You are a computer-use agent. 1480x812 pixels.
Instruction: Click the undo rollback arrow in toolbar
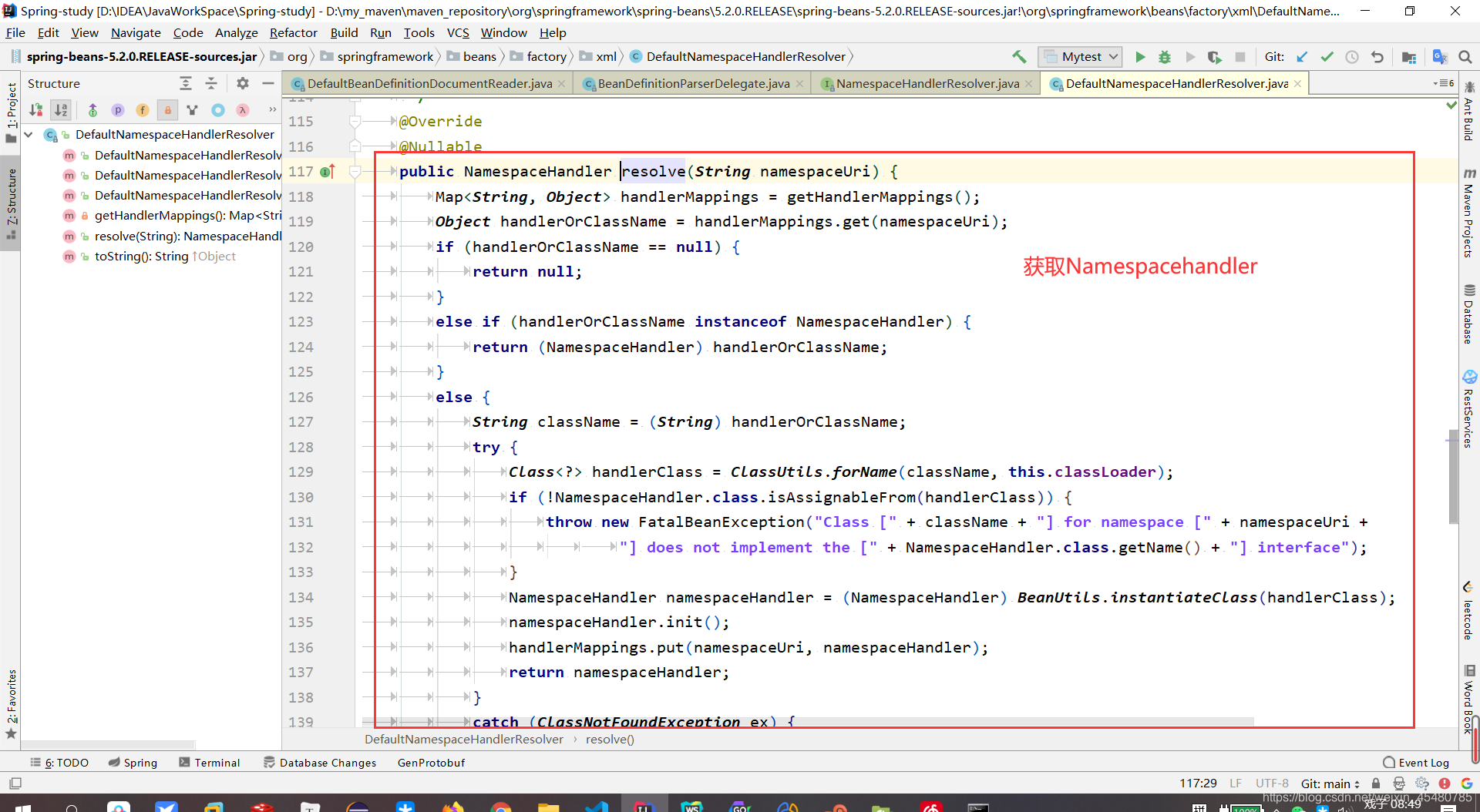(1377, 56)
